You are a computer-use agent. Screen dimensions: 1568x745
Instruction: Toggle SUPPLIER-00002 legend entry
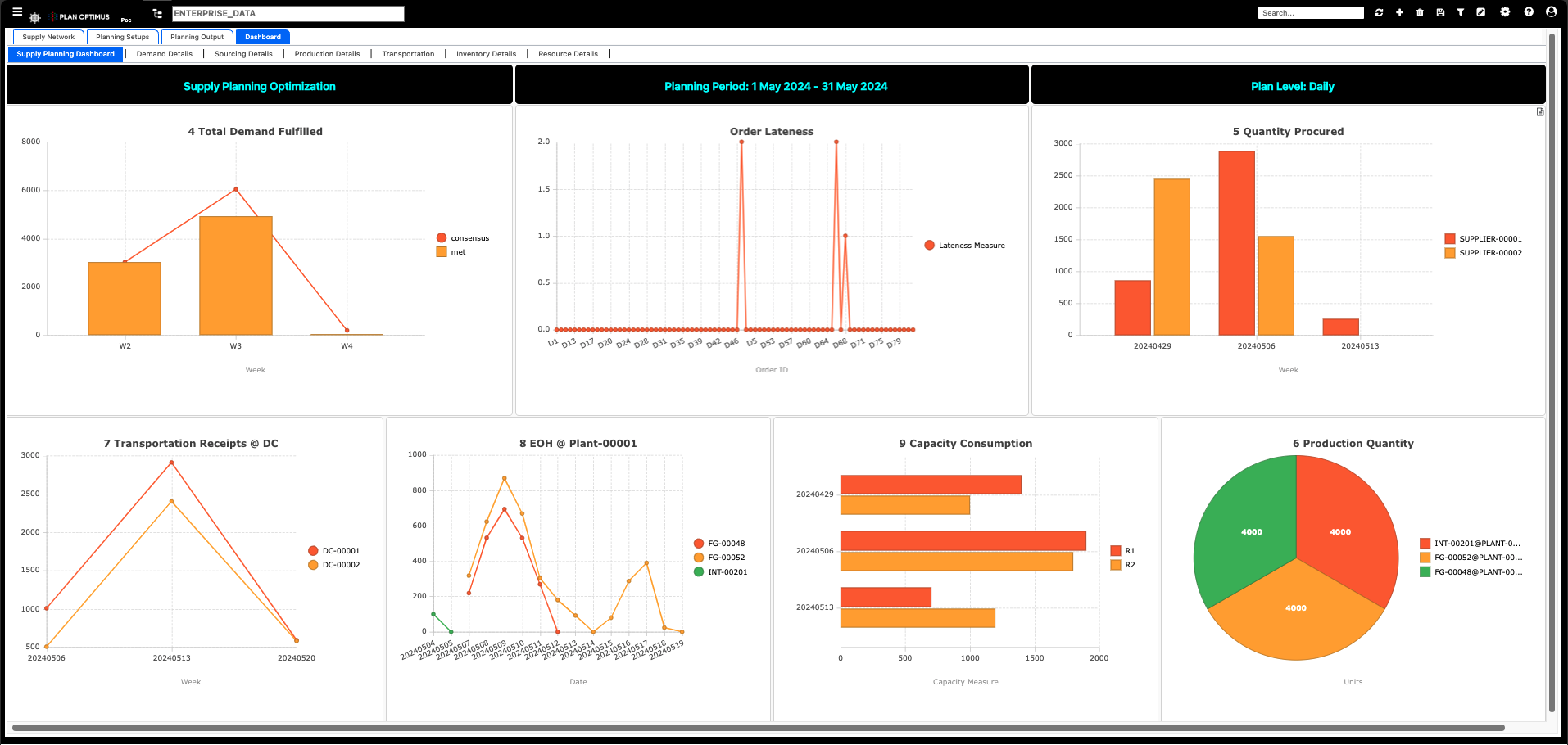click(x=1484, y=253)
